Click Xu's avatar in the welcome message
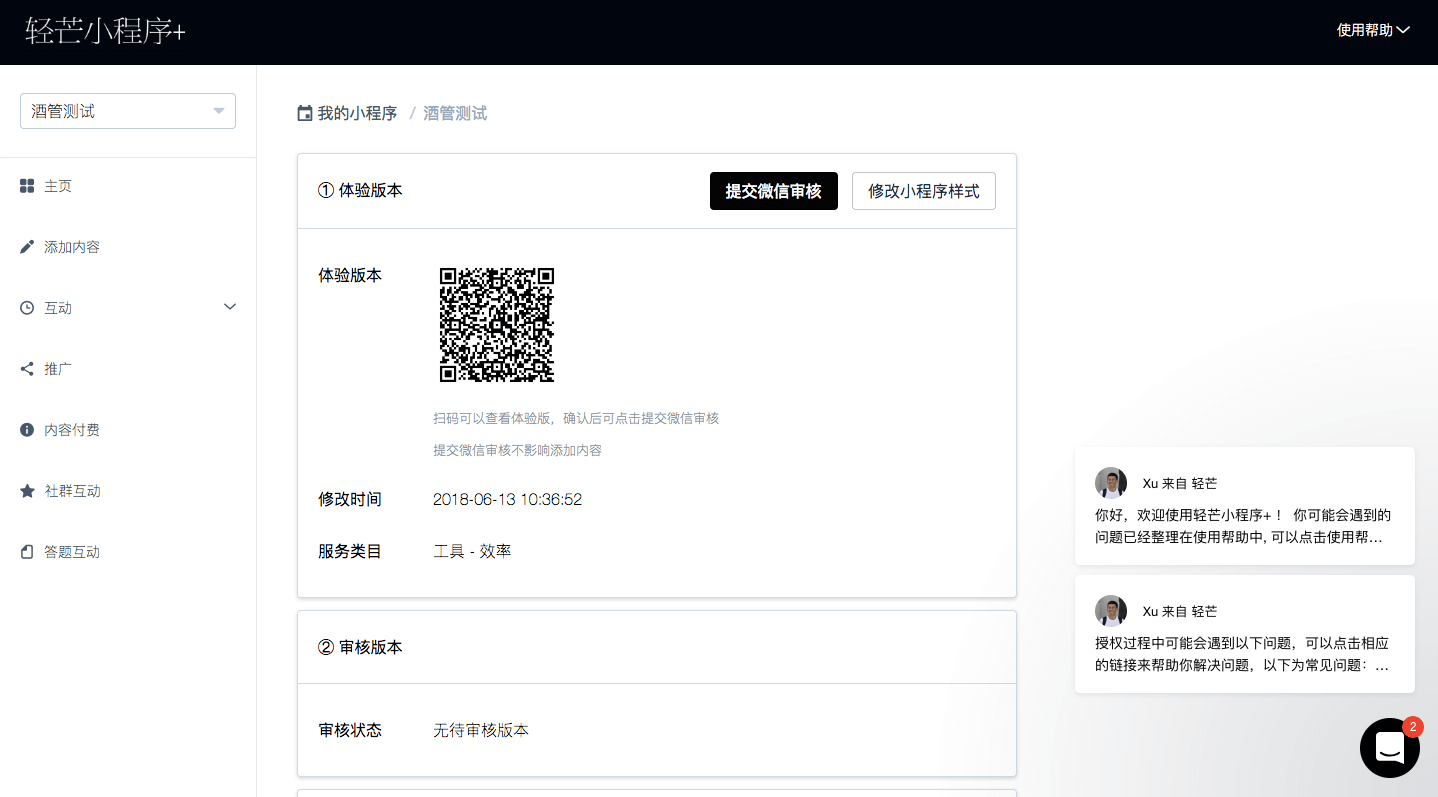 click(1111, 483)
